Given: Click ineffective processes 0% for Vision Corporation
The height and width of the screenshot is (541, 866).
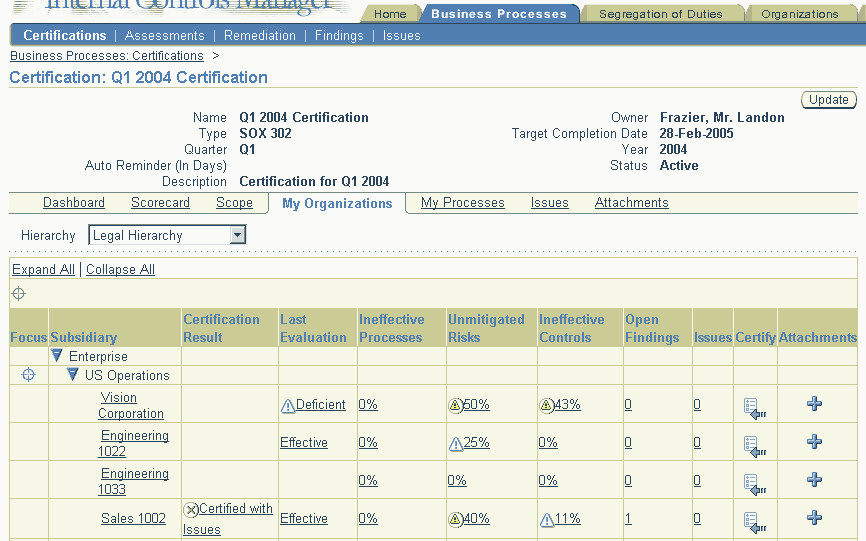Looking at the screenshot, I should coord(368,405).
